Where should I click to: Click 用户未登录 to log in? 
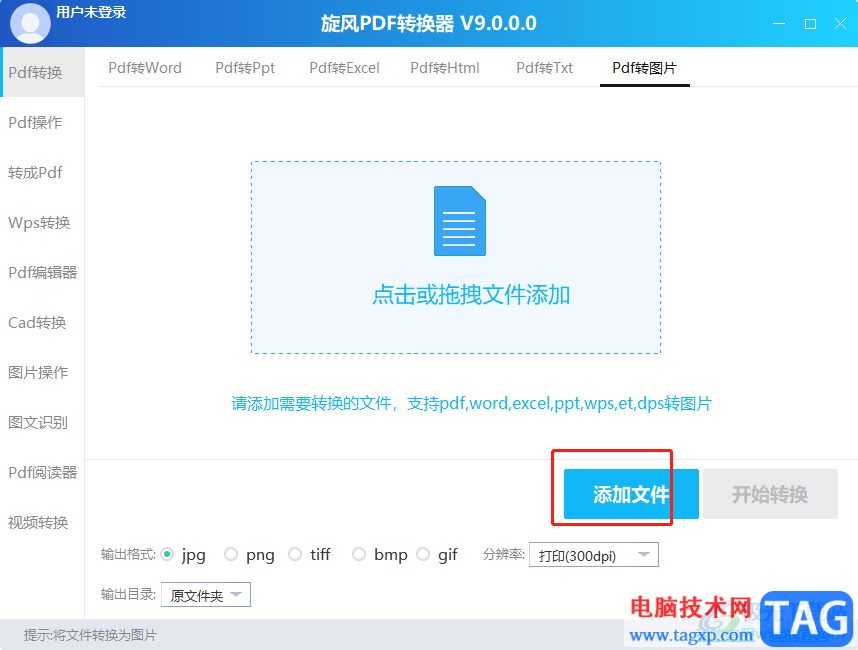(91, 12)
